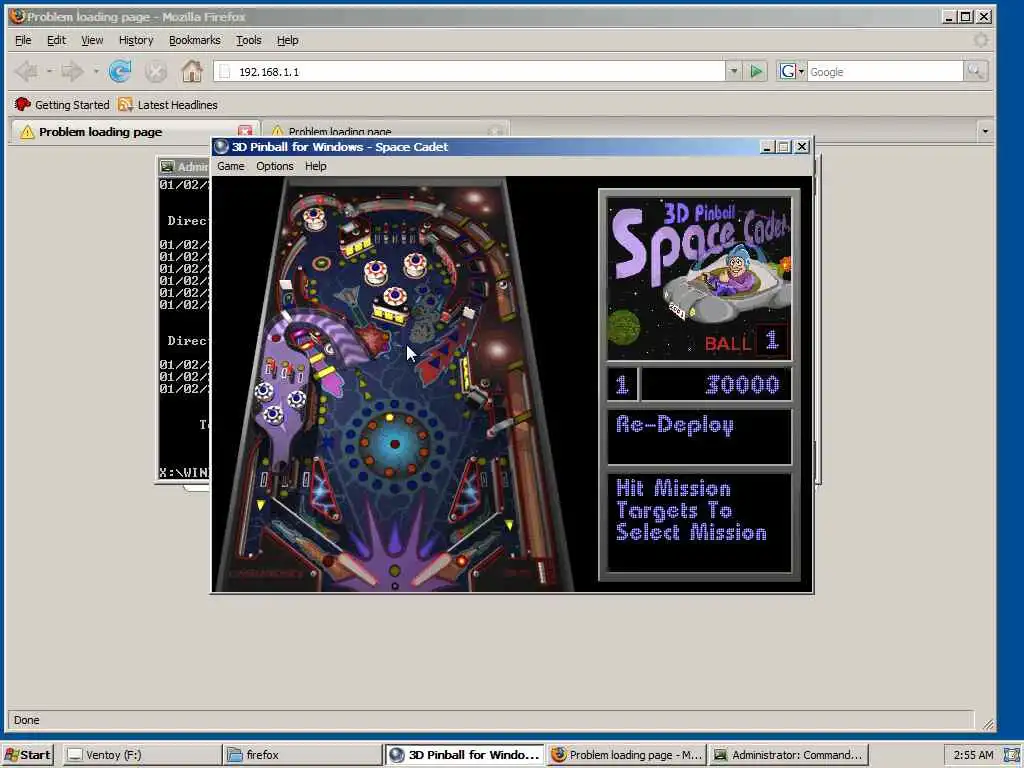Image resolution: width=1024 pixels, height=768 pixels.
Task: Open the Help menu in 3D Pinball
Action: [315, 166]
